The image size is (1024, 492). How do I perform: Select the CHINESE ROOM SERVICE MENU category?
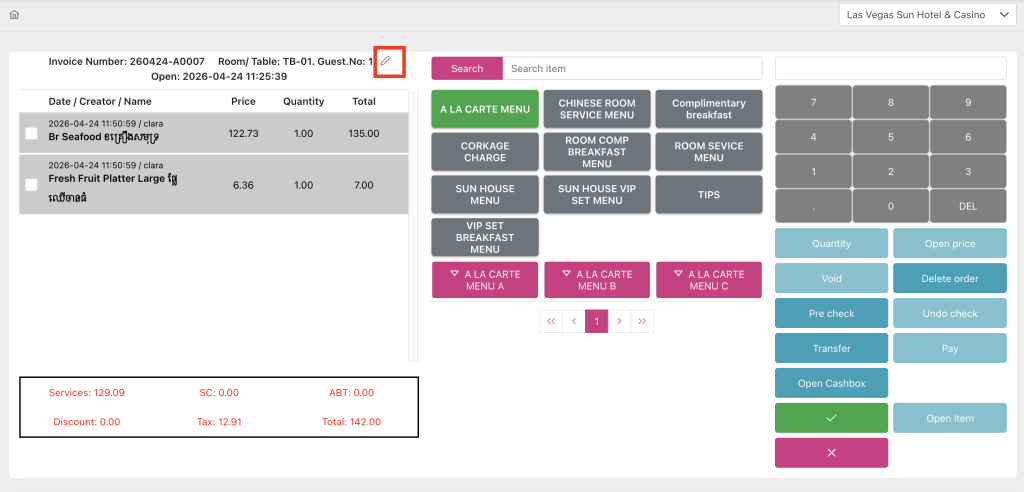[x=597, y=109]
